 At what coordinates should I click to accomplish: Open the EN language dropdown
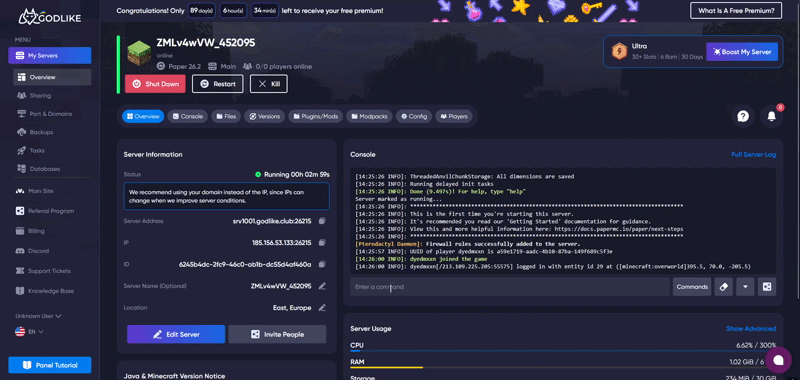point(29,332)
